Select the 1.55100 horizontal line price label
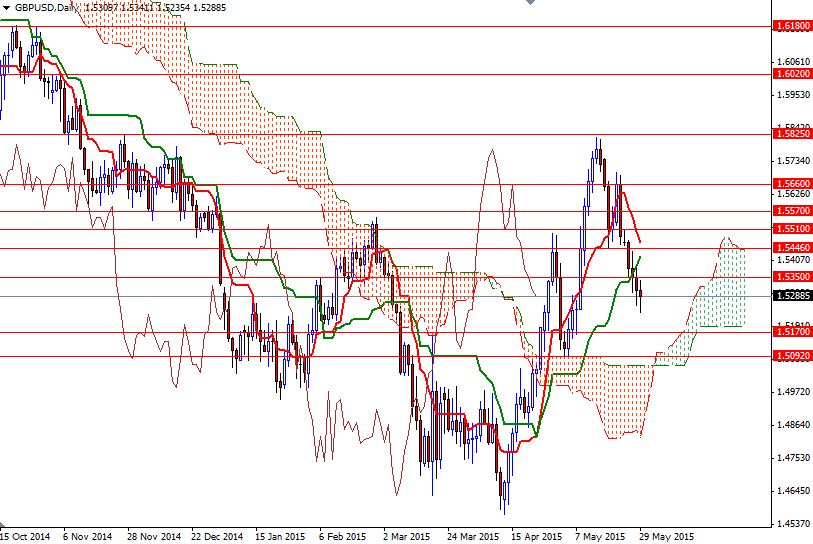The image size is (813, 544). coord(792,229)
